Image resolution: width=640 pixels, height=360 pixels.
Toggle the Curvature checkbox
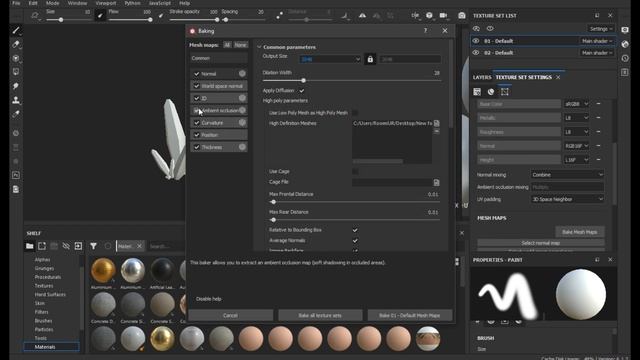click(196, 123)
